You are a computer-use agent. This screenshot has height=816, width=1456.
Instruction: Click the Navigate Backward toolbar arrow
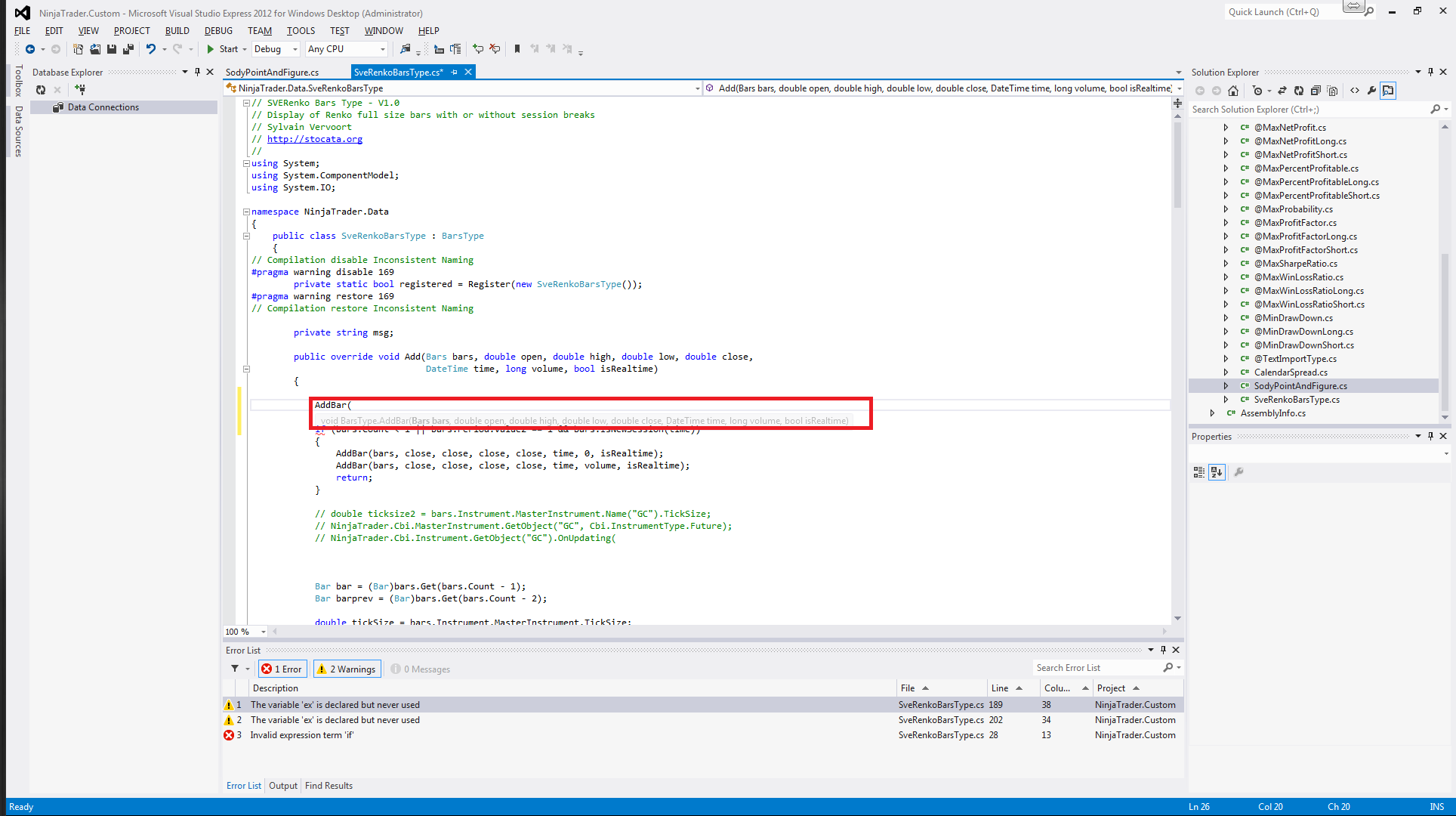[29, 49]
